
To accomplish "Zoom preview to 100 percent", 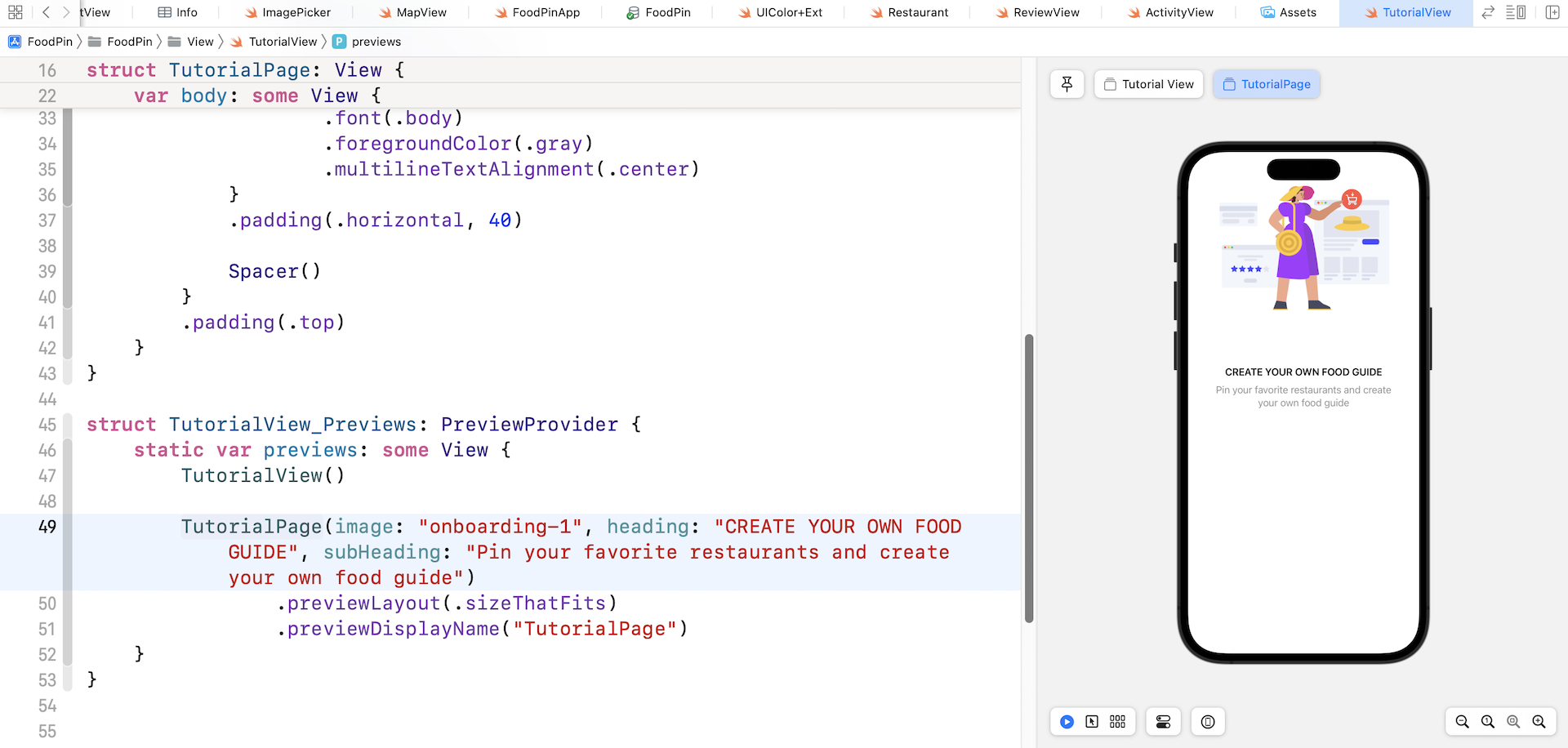I will click(1488, 721).
